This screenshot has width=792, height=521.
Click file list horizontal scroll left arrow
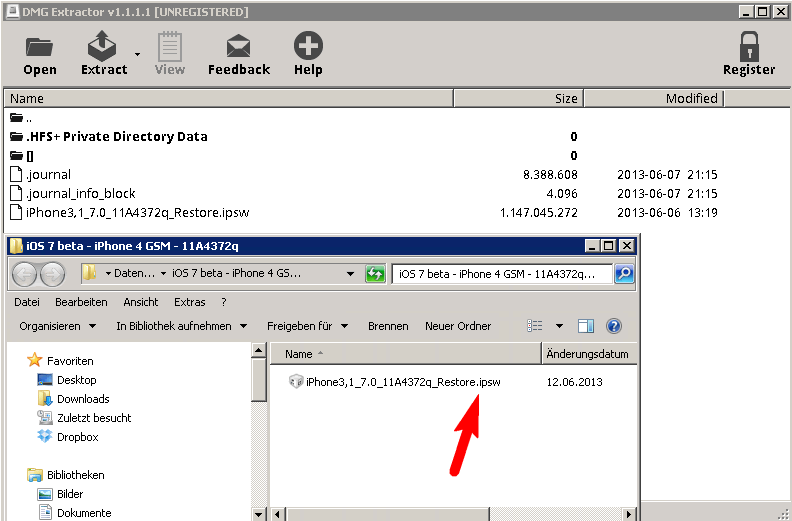click(x=277, y=514)
